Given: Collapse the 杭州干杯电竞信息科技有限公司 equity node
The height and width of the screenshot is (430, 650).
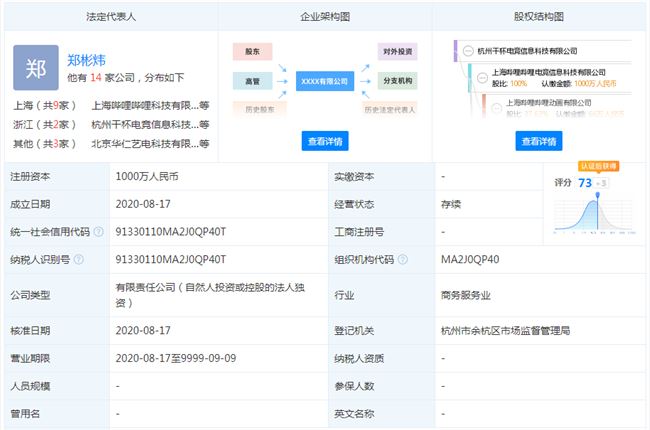Looking at the screenshot, I should click(x=468, y=50).
